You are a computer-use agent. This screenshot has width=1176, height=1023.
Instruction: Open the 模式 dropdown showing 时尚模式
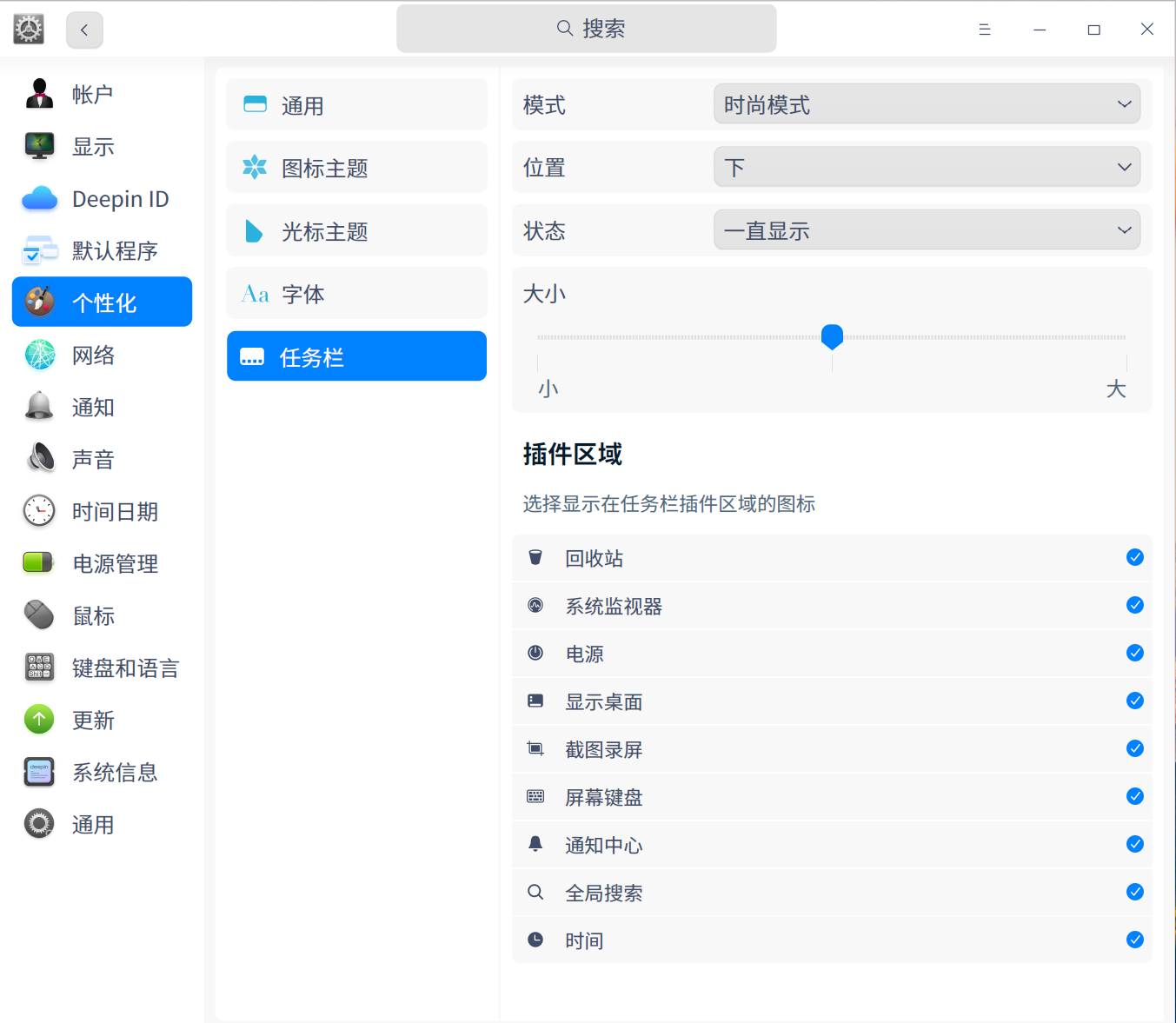tap(927, 104)
